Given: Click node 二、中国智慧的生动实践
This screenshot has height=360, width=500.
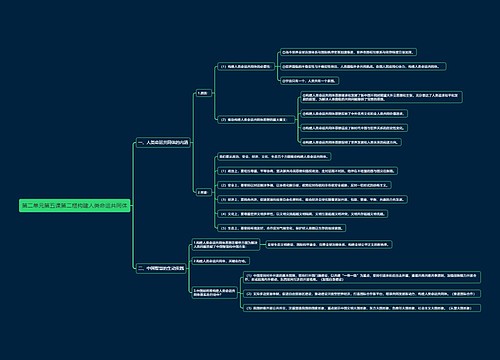Looking at the screenshot, I should coord(161,268).
